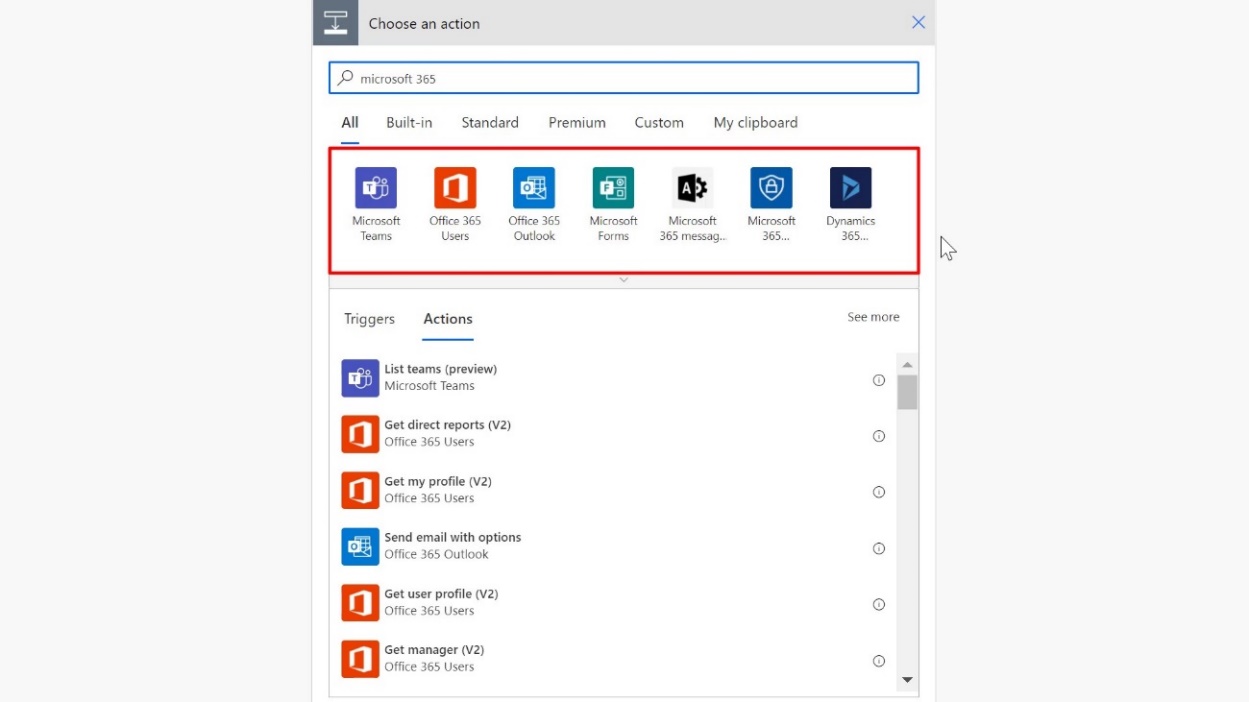Click Office icon in Get direct reports row
This screenshot has width=1249, height=702.
[x=360, y=434]
